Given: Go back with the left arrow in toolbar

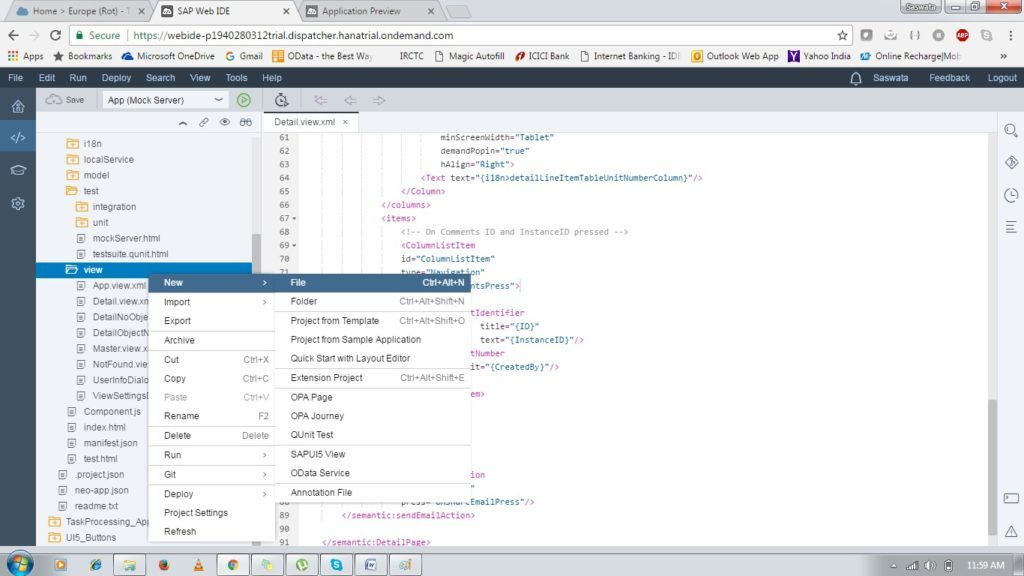Looking at the screenshot, I should [350, 100].
